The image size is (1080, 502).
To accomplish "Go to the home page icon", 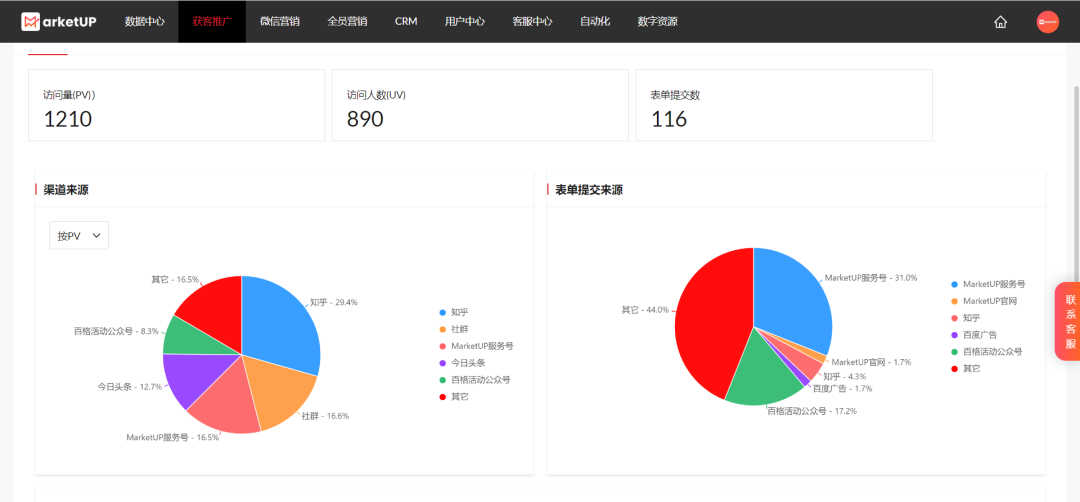I will (1000, 22).
